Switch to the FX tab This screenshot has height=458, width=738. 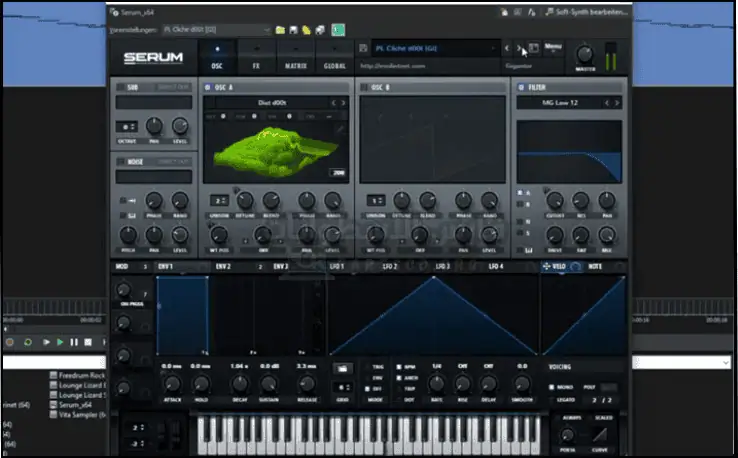(256, 57)
